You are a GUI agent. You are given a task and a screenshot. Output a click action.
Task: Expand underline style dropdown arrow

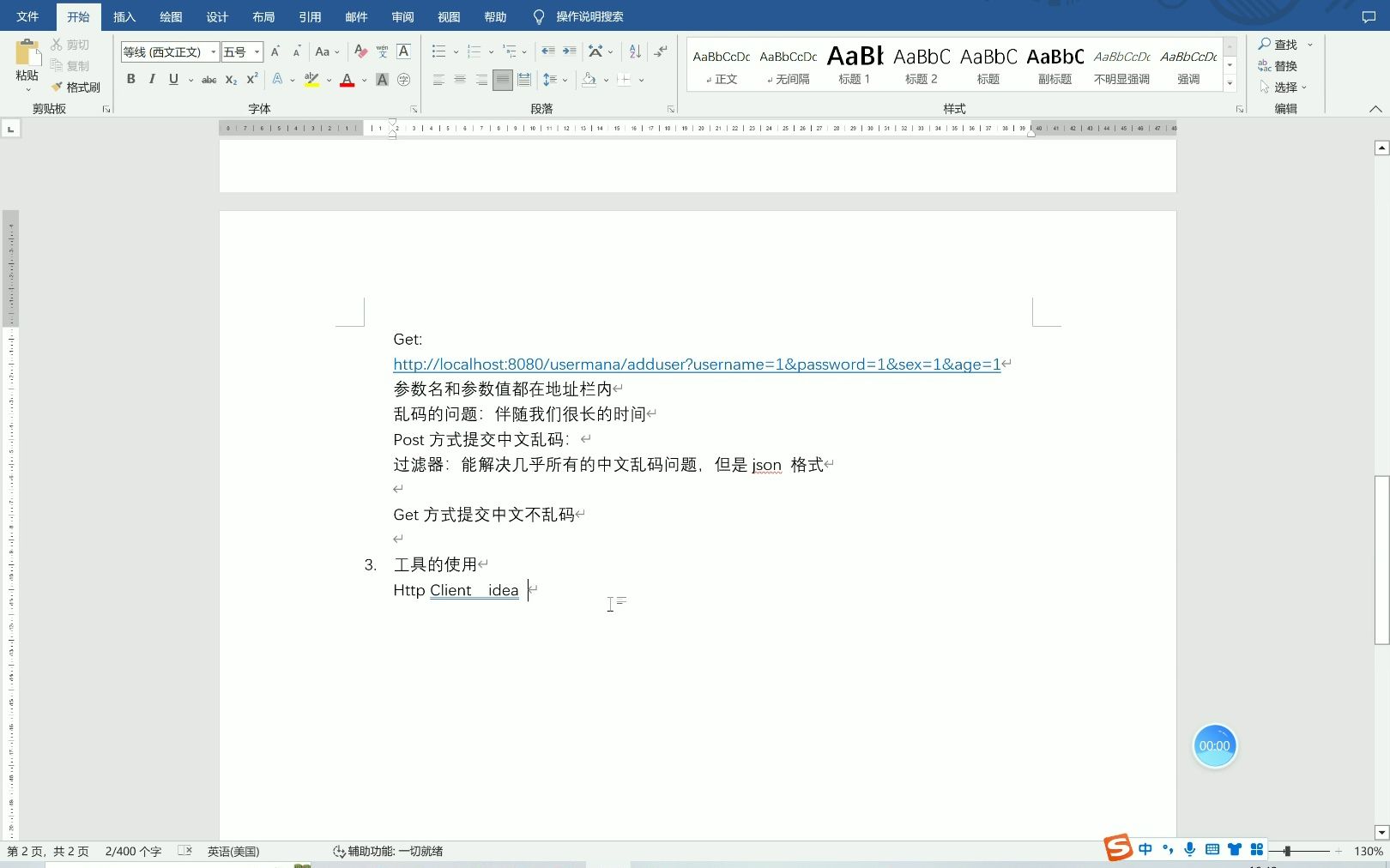[190, 80]
